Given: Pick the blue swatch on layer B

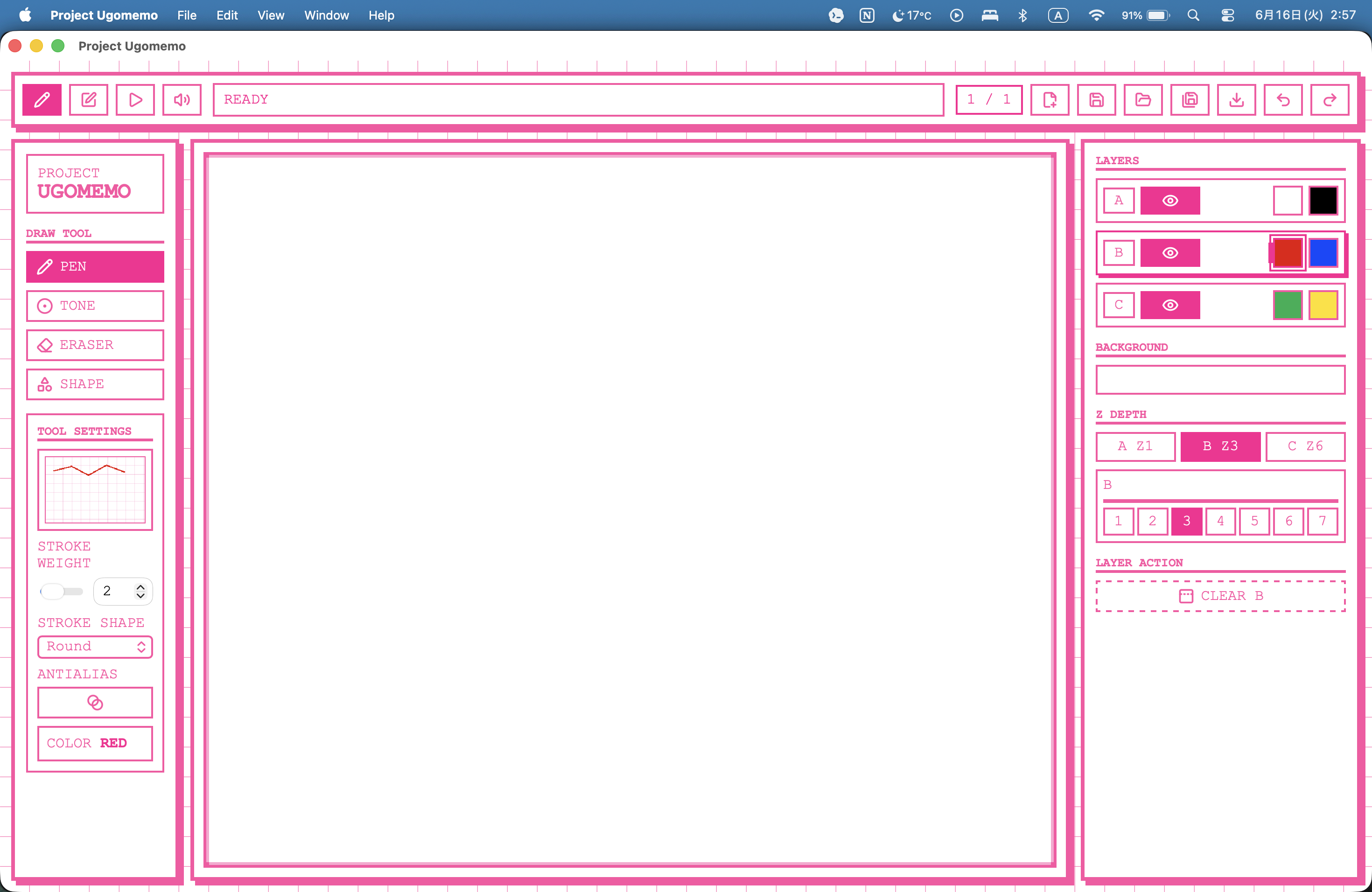Looking at the screenshot, I should coord(1323,253).
